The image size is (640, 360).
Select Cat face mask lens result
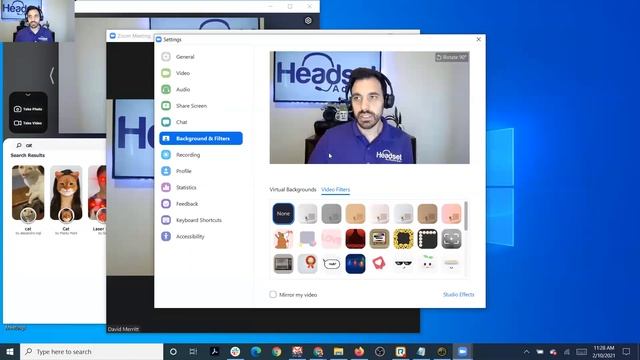point(66,194)
